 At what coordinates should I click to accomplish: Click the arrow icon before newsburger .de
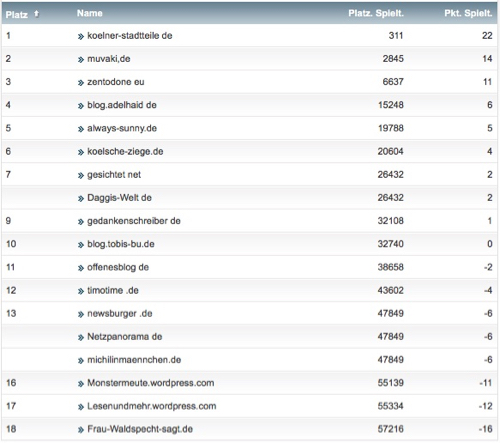81,314
